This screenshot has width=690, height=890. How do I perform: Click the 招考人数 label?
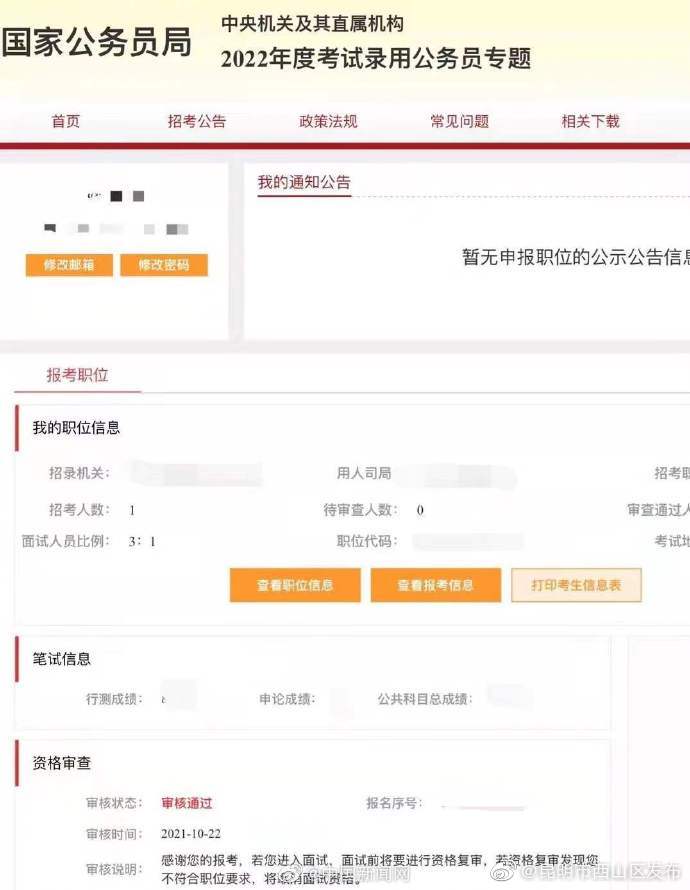pos(79,510)
